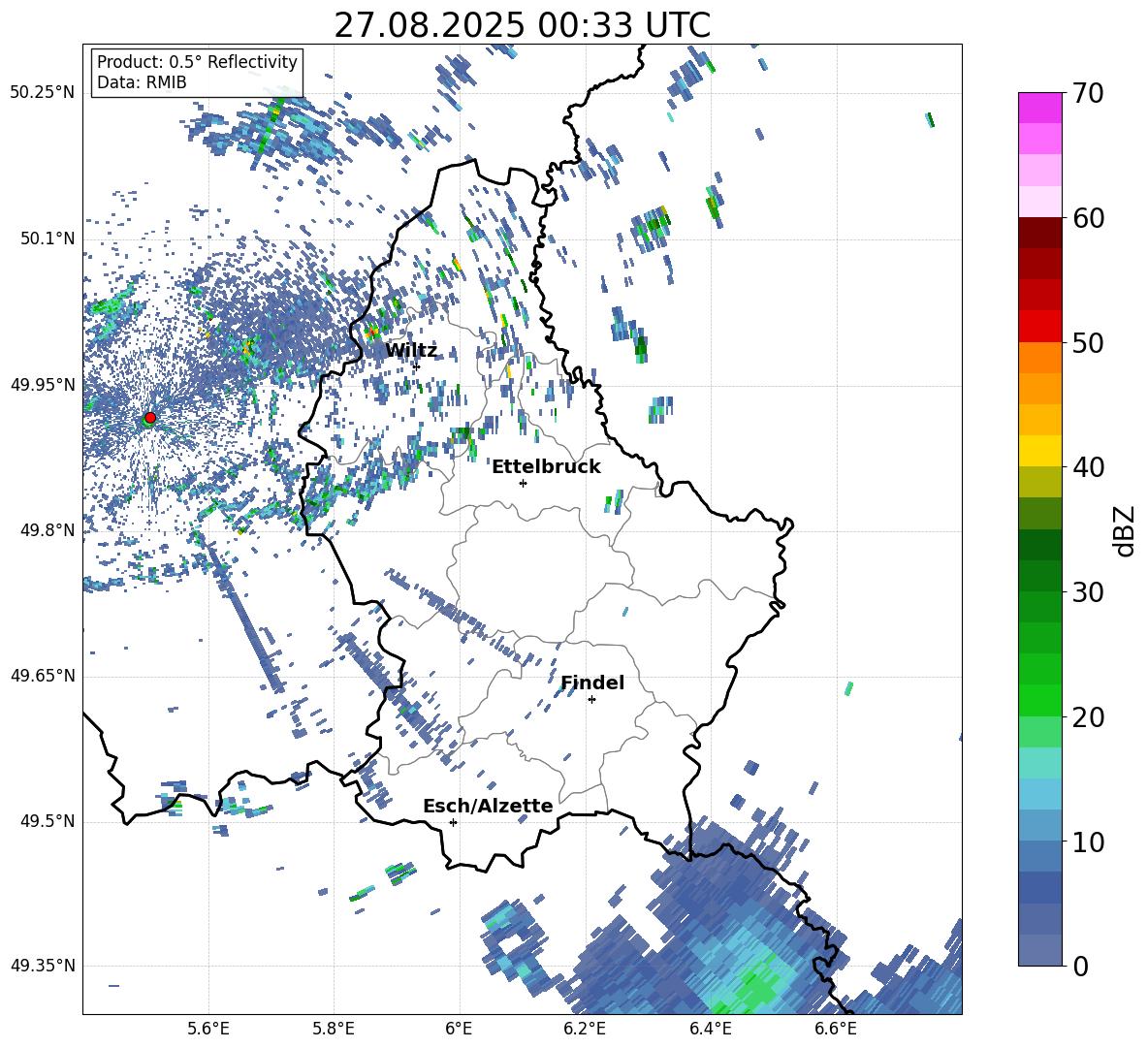1148x1048 pixels.
Task: Click the colorbar tick label 60
Action: tap(1088, 218)
